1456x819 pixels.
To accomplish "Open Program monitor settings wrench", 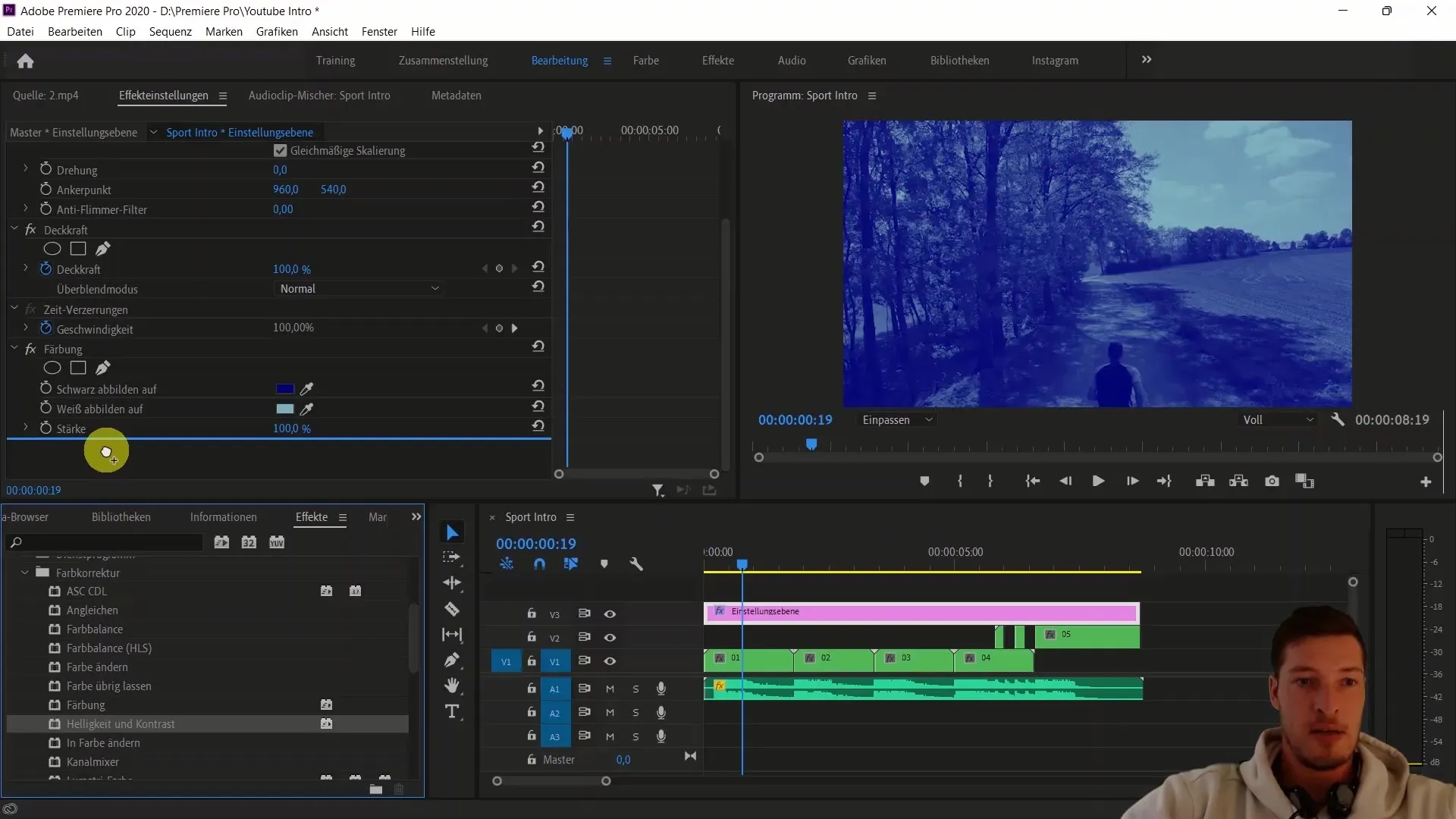I will coord(1338,419).
